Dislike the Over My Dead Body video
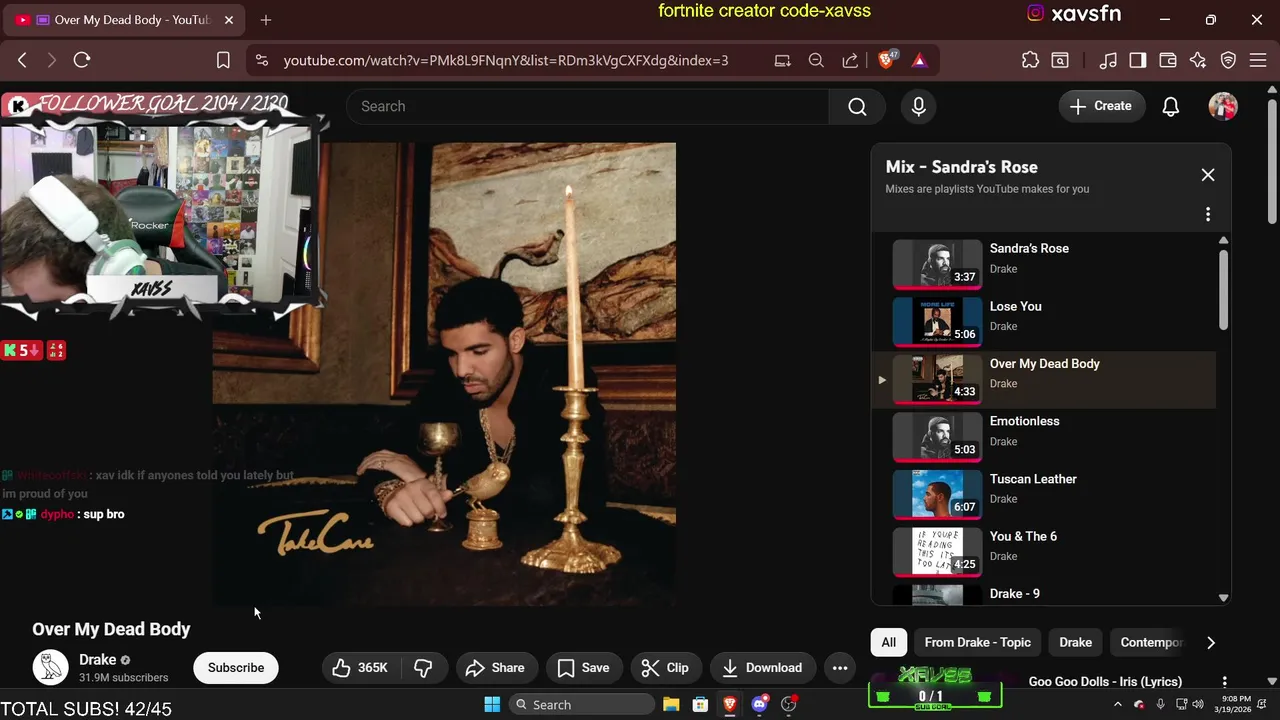This screenshot has width=1280, height=720. [424, 668]
